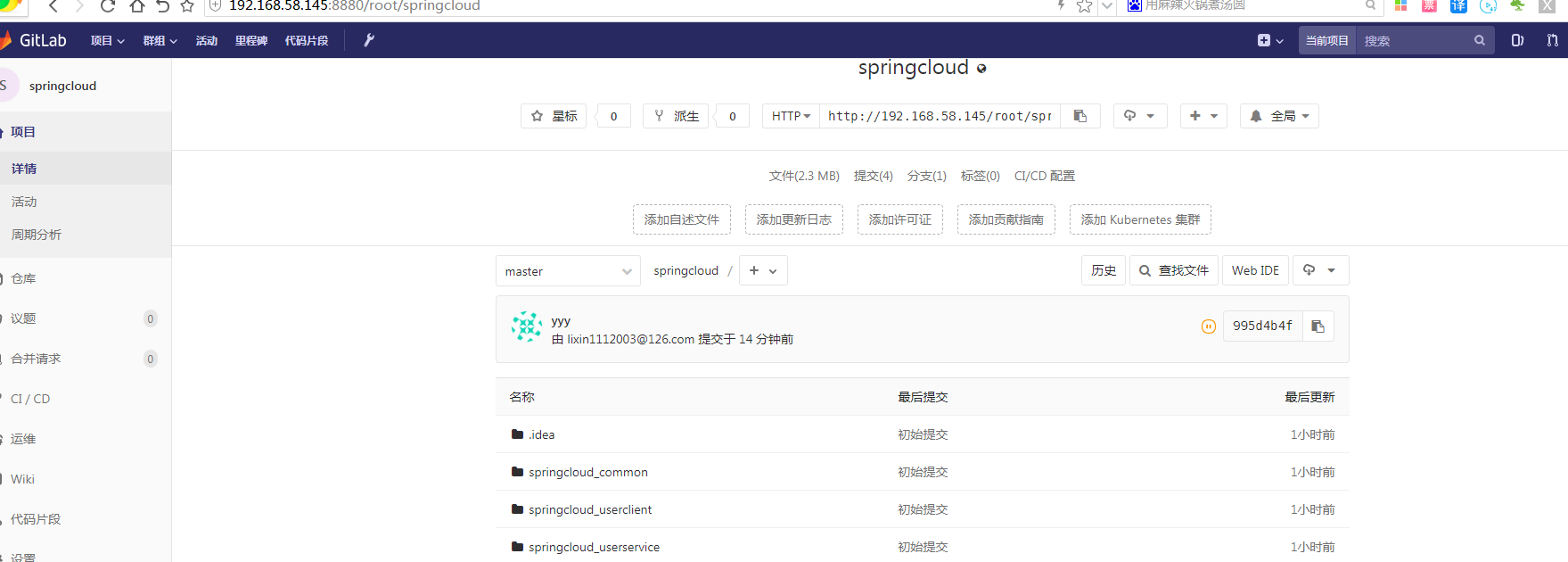Open 活动 in the top navbar
This screenshot has height=562, width=1568.
click(x=207, y=40)
